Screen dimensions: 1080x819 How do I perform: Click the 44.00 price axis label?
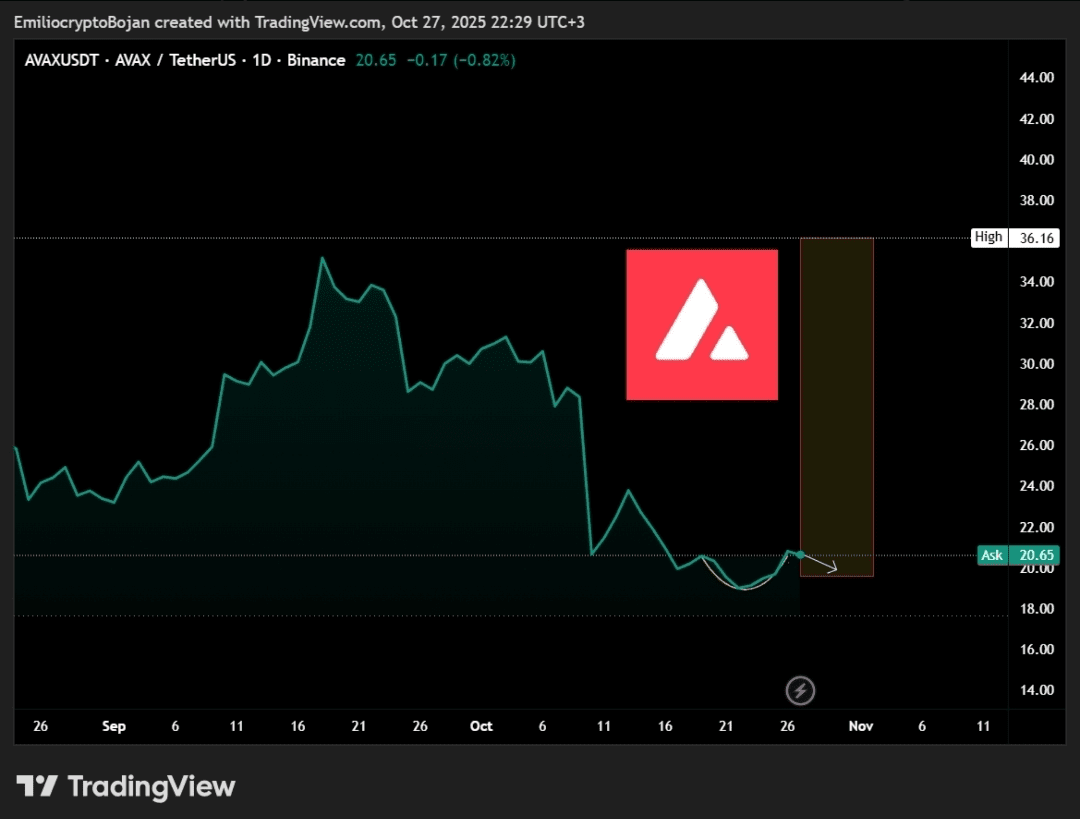[x=1037, y=78]
